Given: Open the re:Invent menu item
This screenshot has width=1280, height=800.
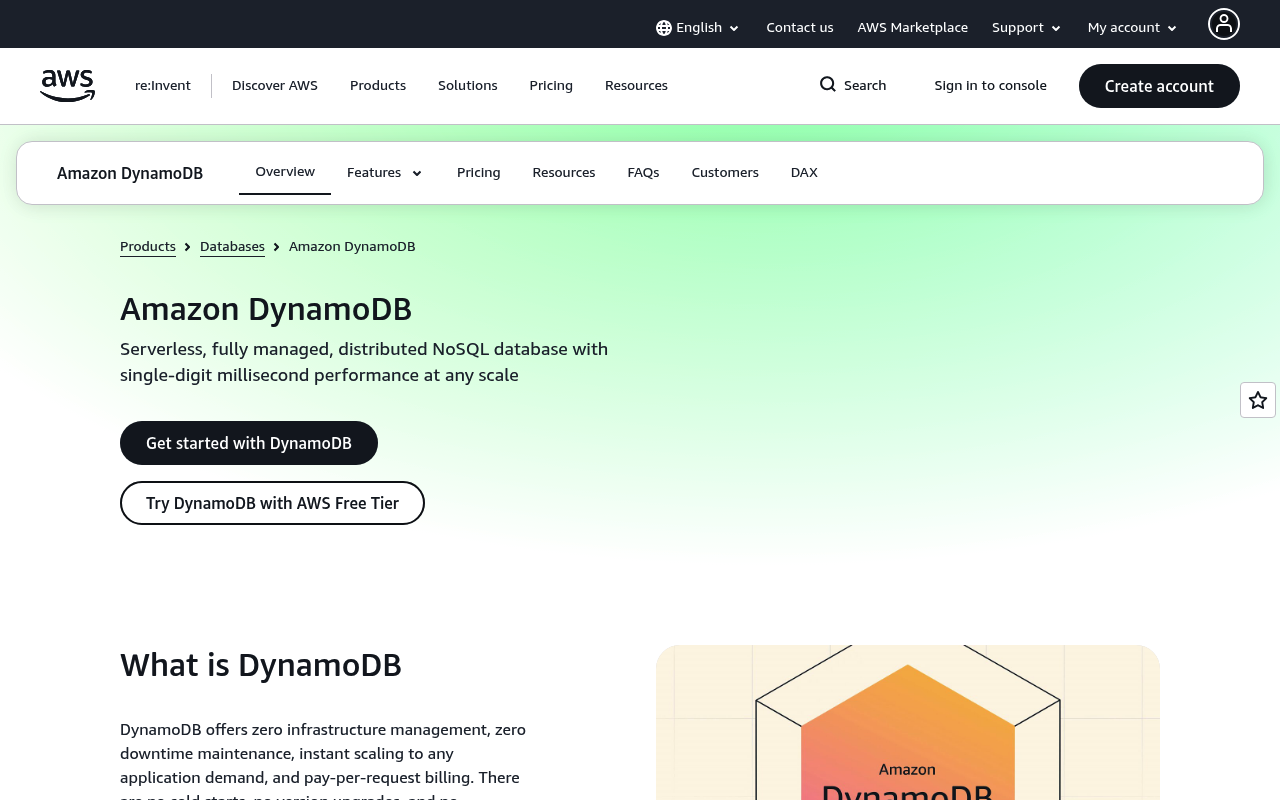Looking at the screenshot, I should [x=163, y=86].
